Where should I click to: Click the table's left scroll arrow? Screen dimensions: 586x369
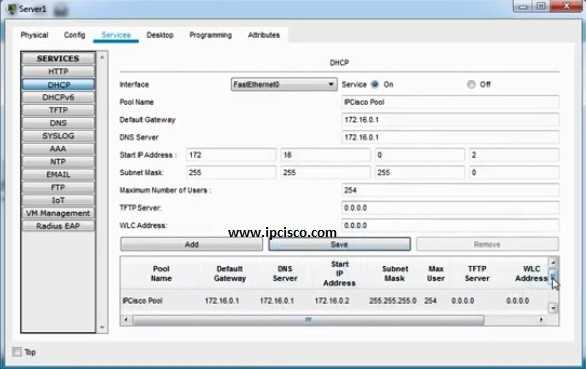(126, 320)
